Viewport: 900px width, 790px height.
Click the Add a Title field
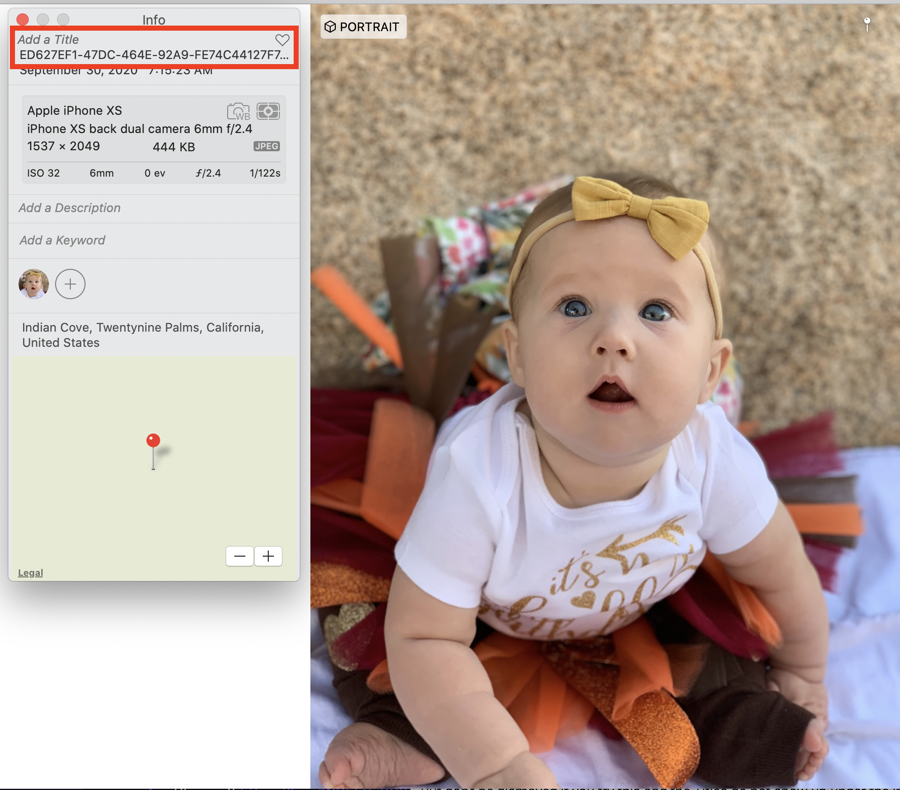click(x=48, y=40)
